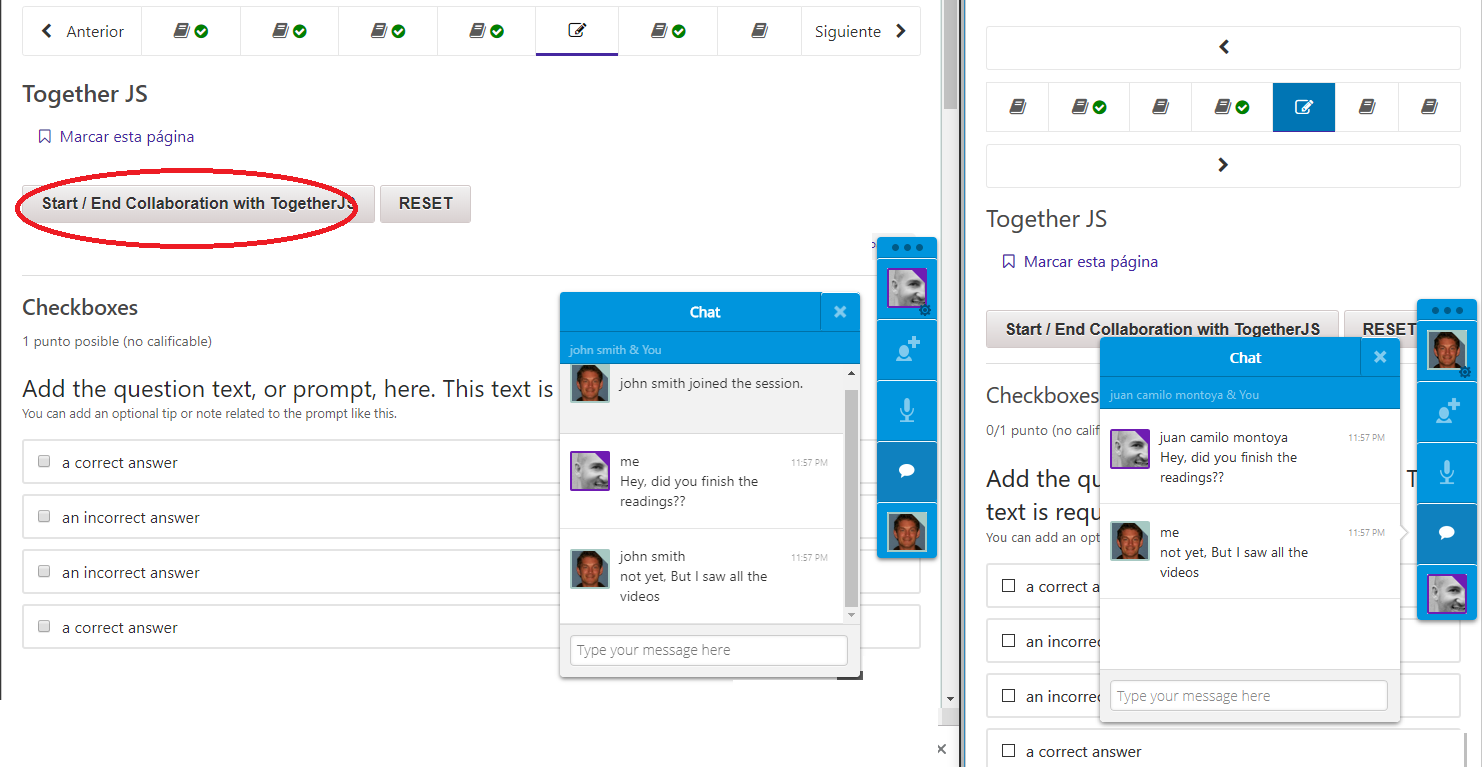
Task: Click Marcar esta página link text in left window
Action: click(127, 137)
